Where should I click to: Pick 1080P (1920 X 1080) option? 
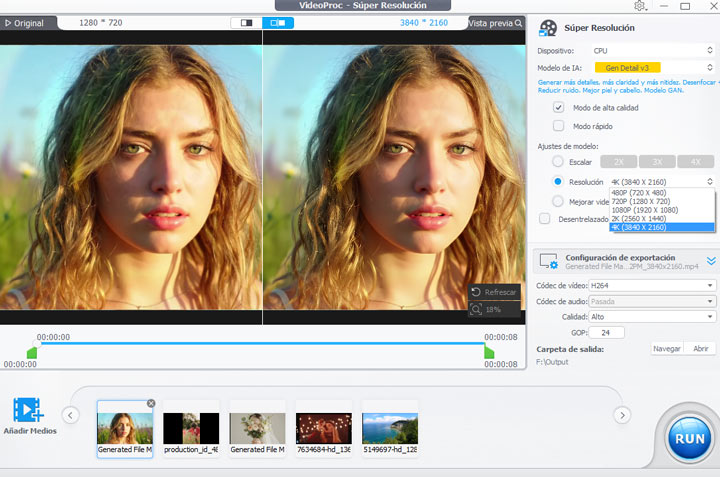click(662, 210)
